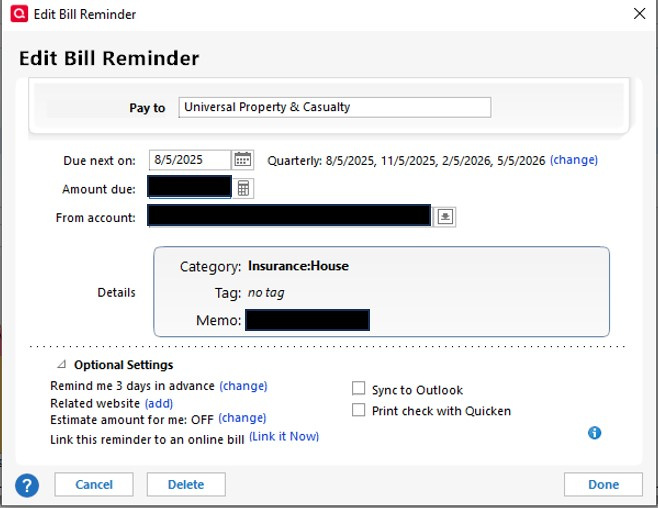Check Print check with Quicken
658x508 pixels.
pos(358,409)
